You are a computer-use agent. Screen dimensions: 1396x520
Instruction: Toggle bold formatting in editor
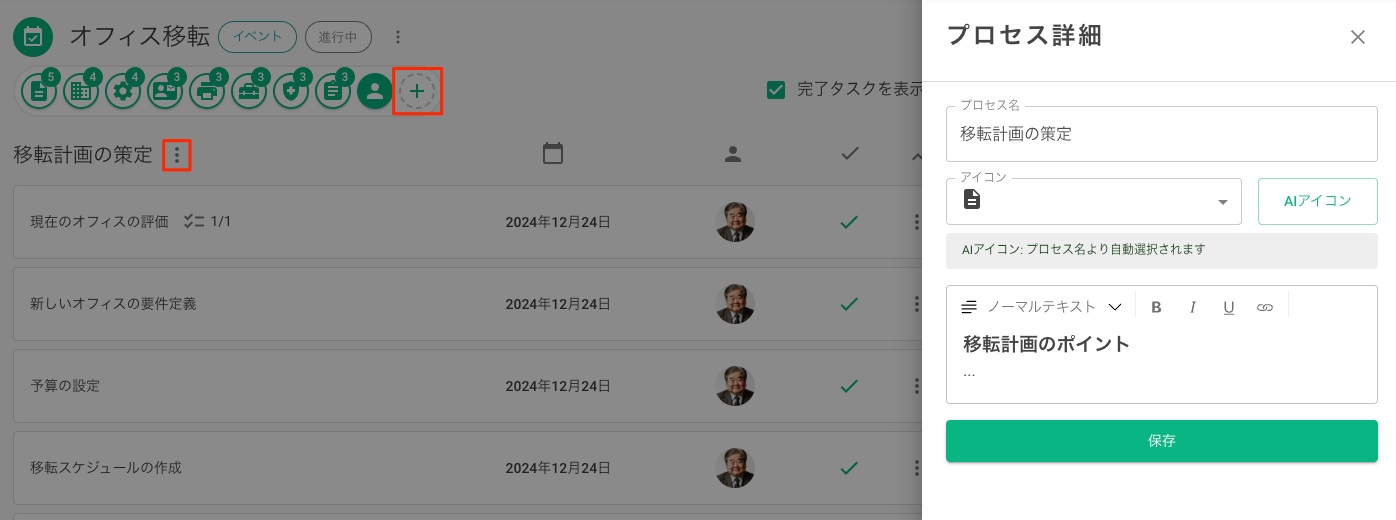pos(1156,307)
